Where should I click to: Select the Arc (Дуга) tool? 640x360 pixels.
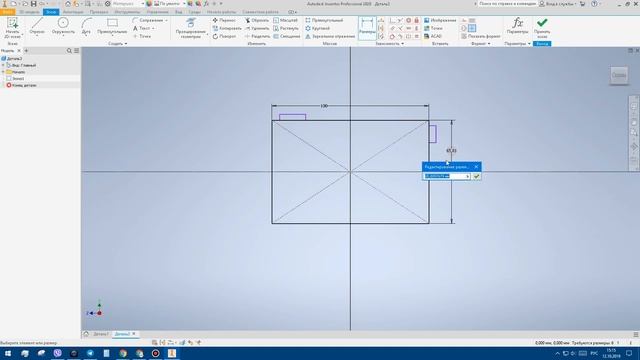(86, 27)
